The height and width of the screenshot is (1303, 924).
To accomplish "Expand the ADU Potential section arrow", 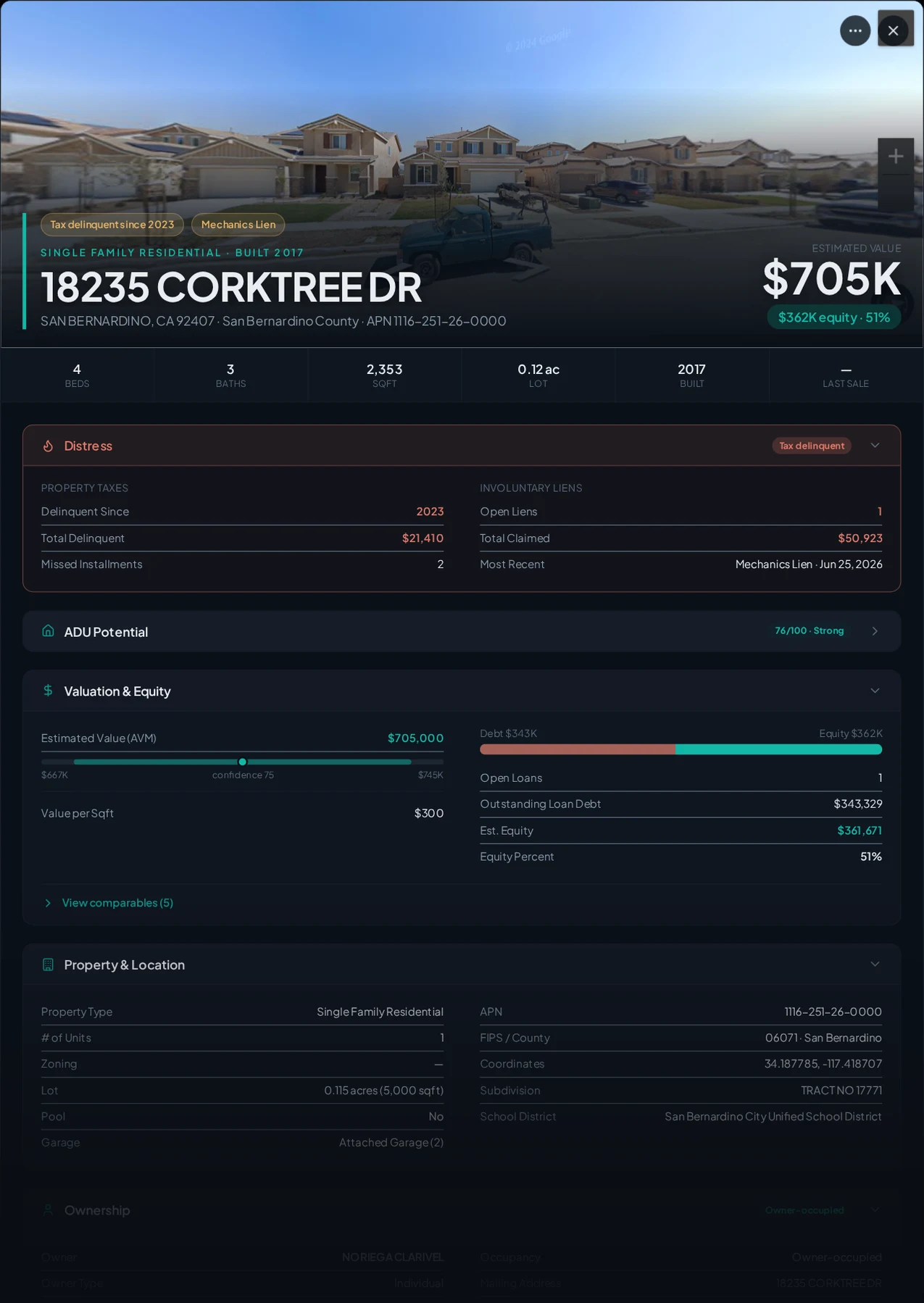I will (x=875, y=631).
